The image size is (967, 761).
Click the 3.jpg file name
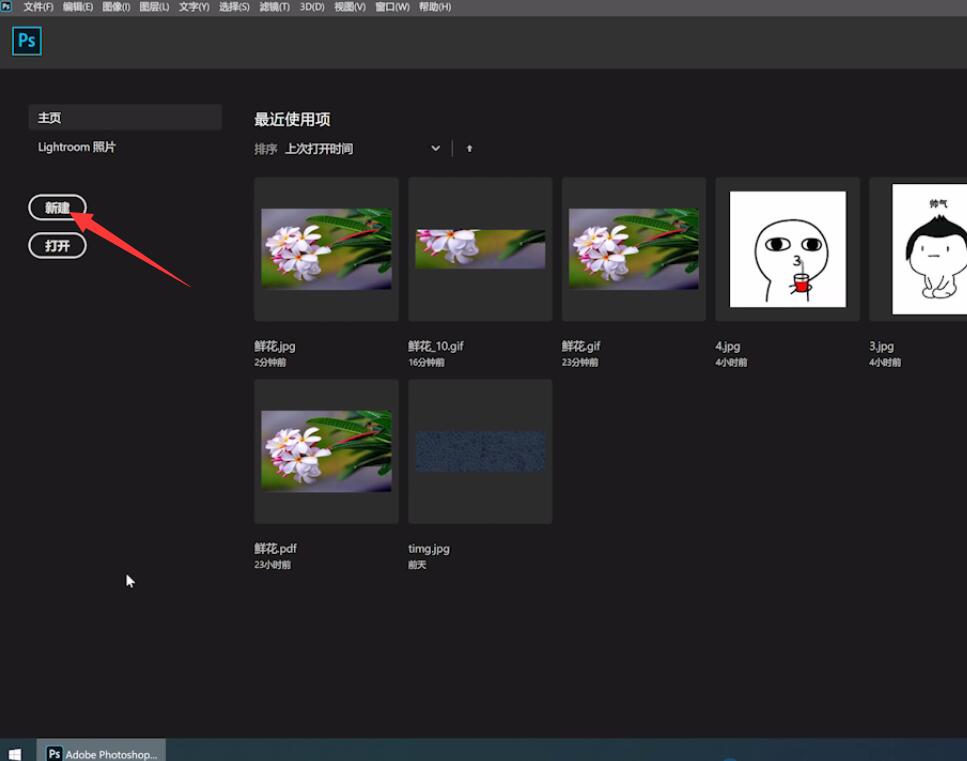[881, 346]
